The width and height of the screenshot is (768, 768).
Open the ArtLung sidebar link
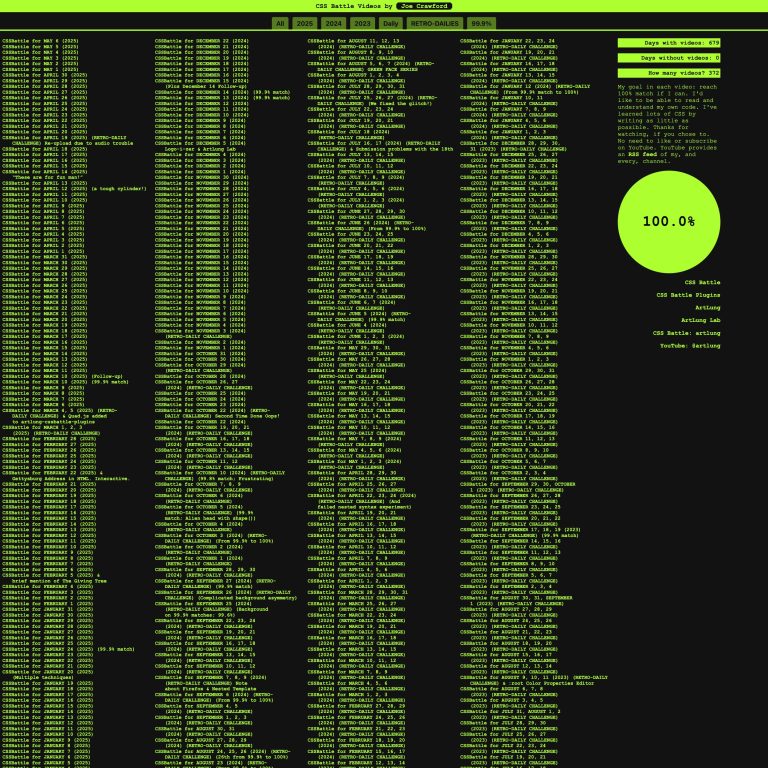[x=707, y=308]
